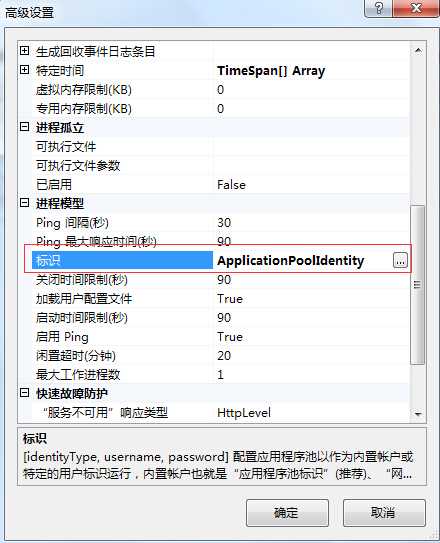Select the Ping 最大响应时间(秒) property
The image size is (440, 543).
coord(96,241)
